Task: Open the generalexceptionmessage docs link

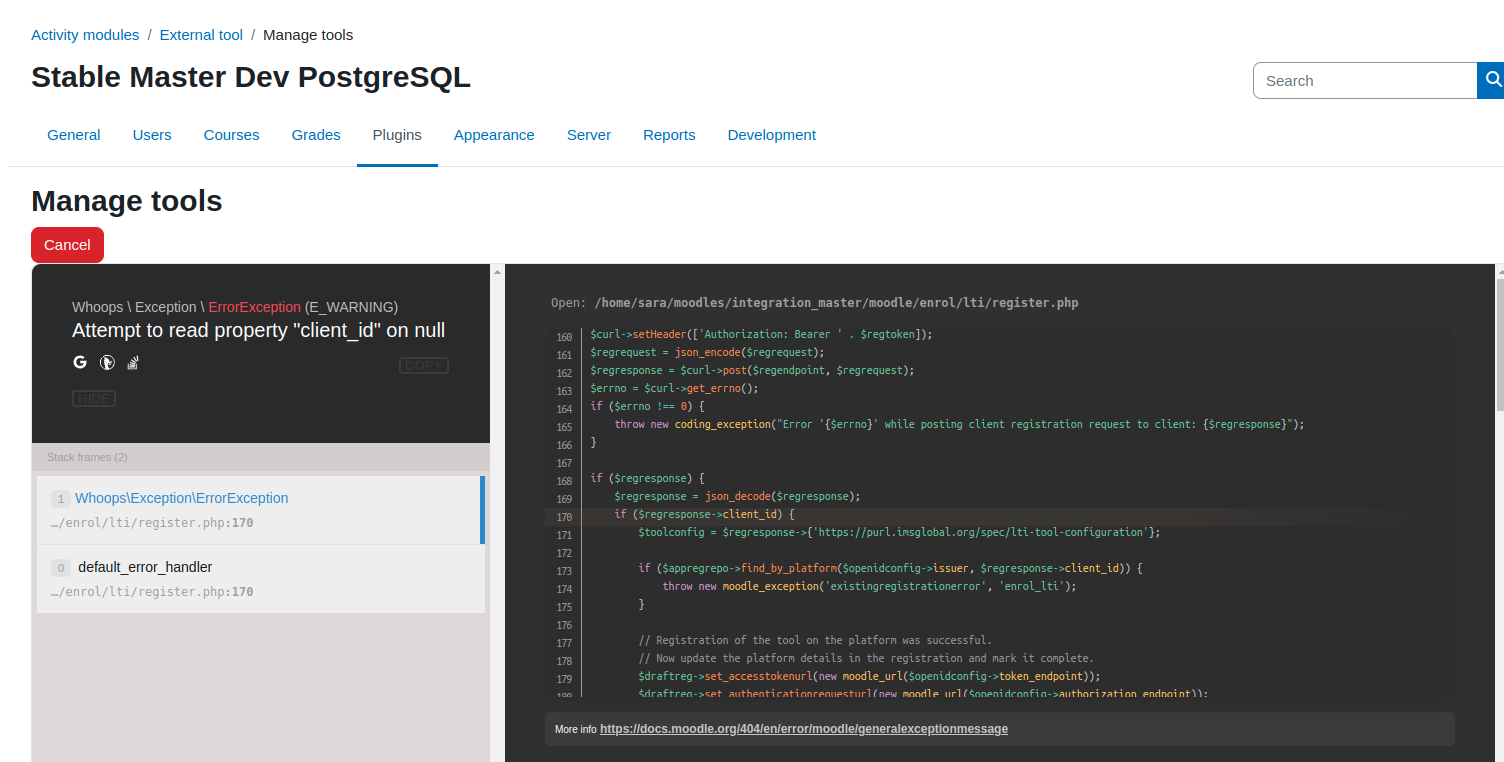Action: point(804,729)
